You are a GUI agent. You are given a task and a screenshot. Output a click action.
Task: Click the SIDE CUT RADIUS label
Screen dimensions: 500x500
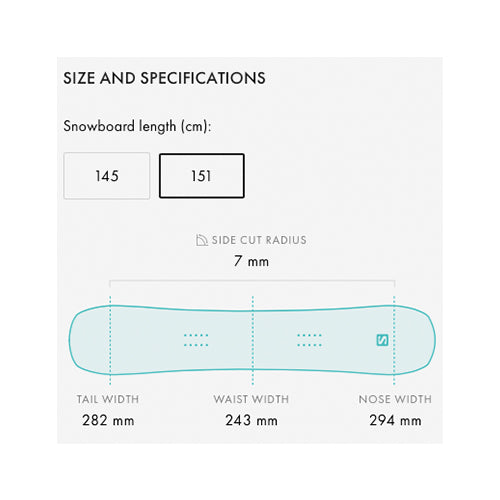pos(259,240)
